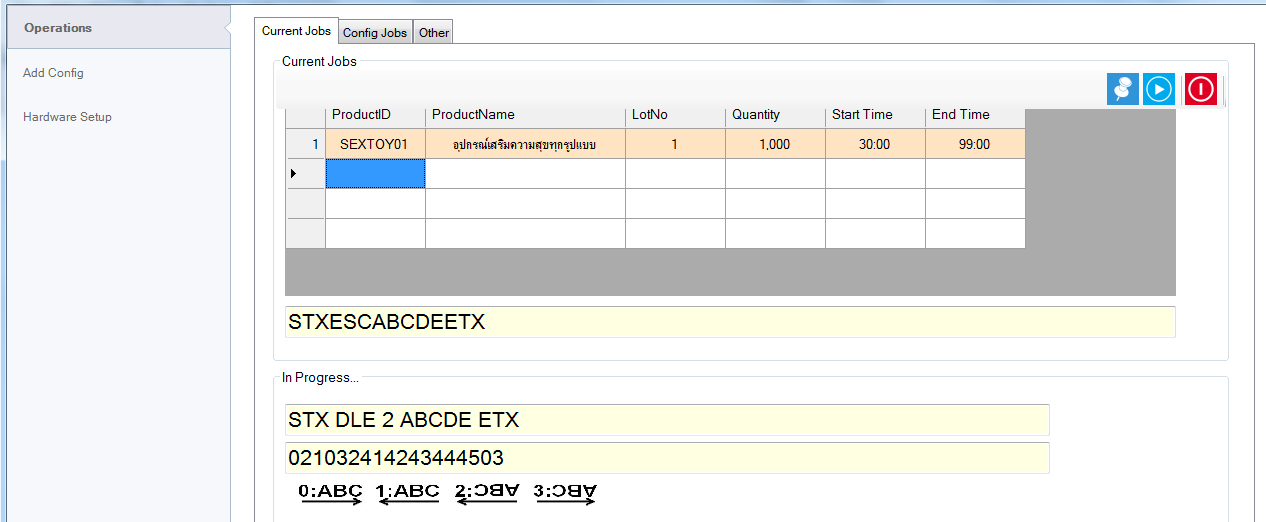Click the 3: mirrored ABC direction image

click(565, 493)
